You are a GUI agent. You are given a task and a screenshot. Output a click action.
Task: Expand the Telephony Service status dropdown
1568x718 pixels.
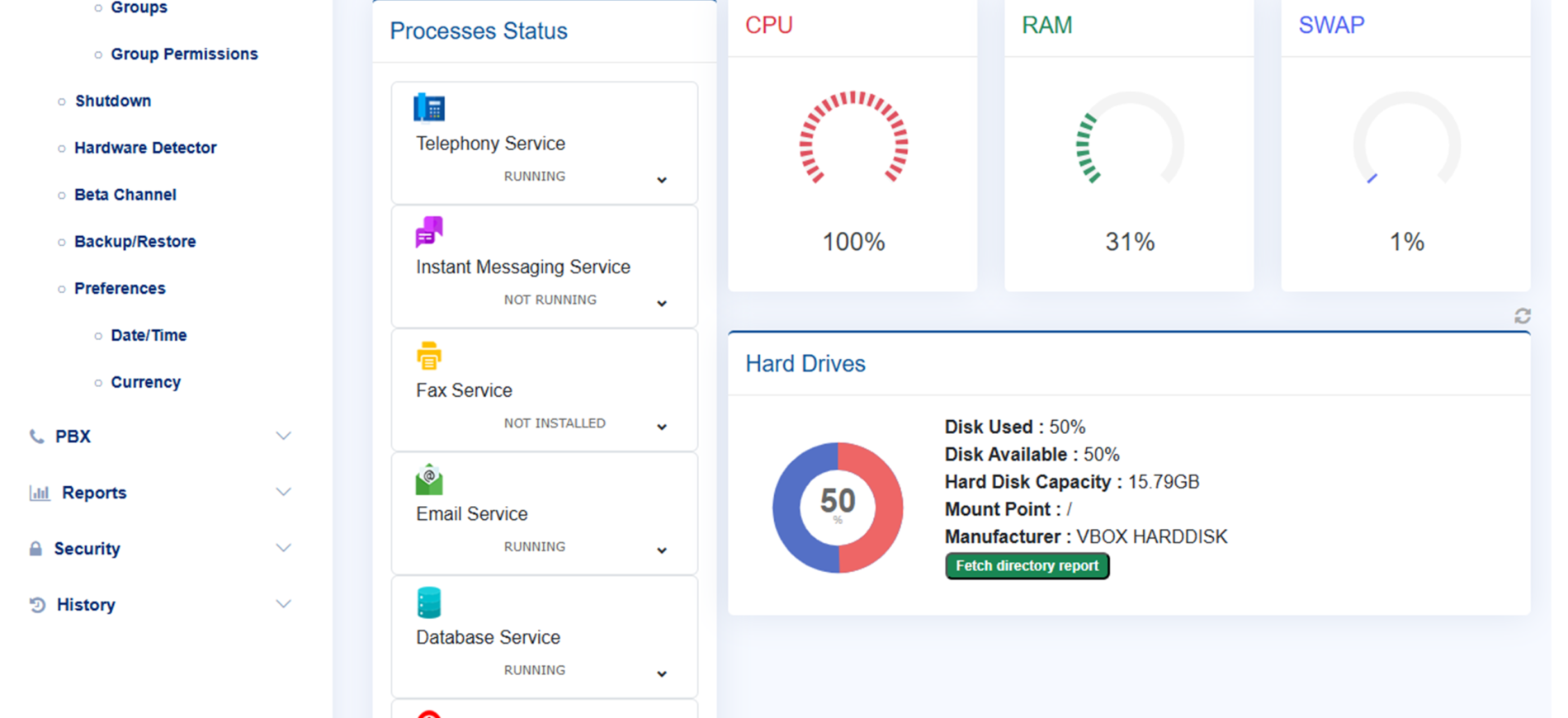tap(662, 180)
